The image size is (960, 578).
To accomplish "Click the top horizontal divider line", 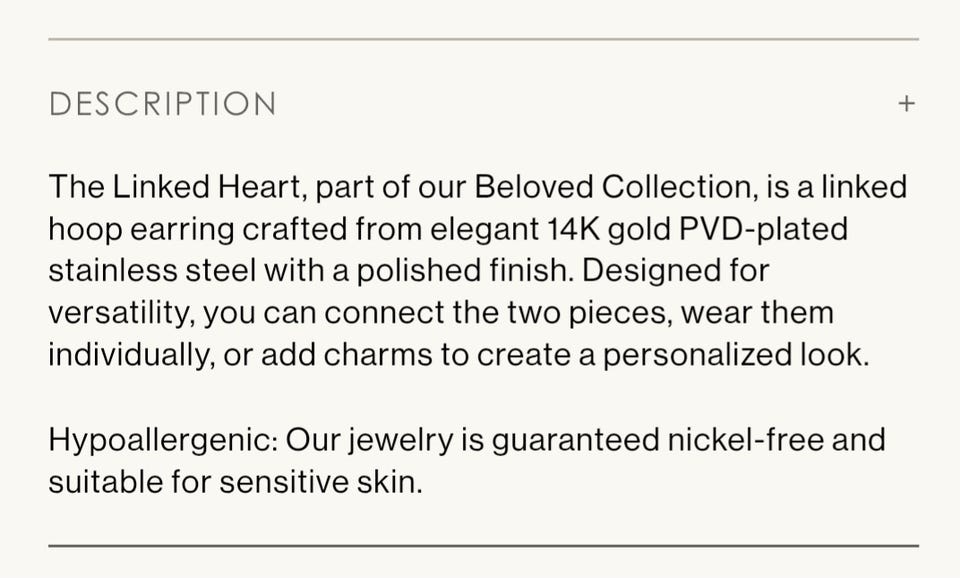I will pyautogui.click(x=483, y=40).
